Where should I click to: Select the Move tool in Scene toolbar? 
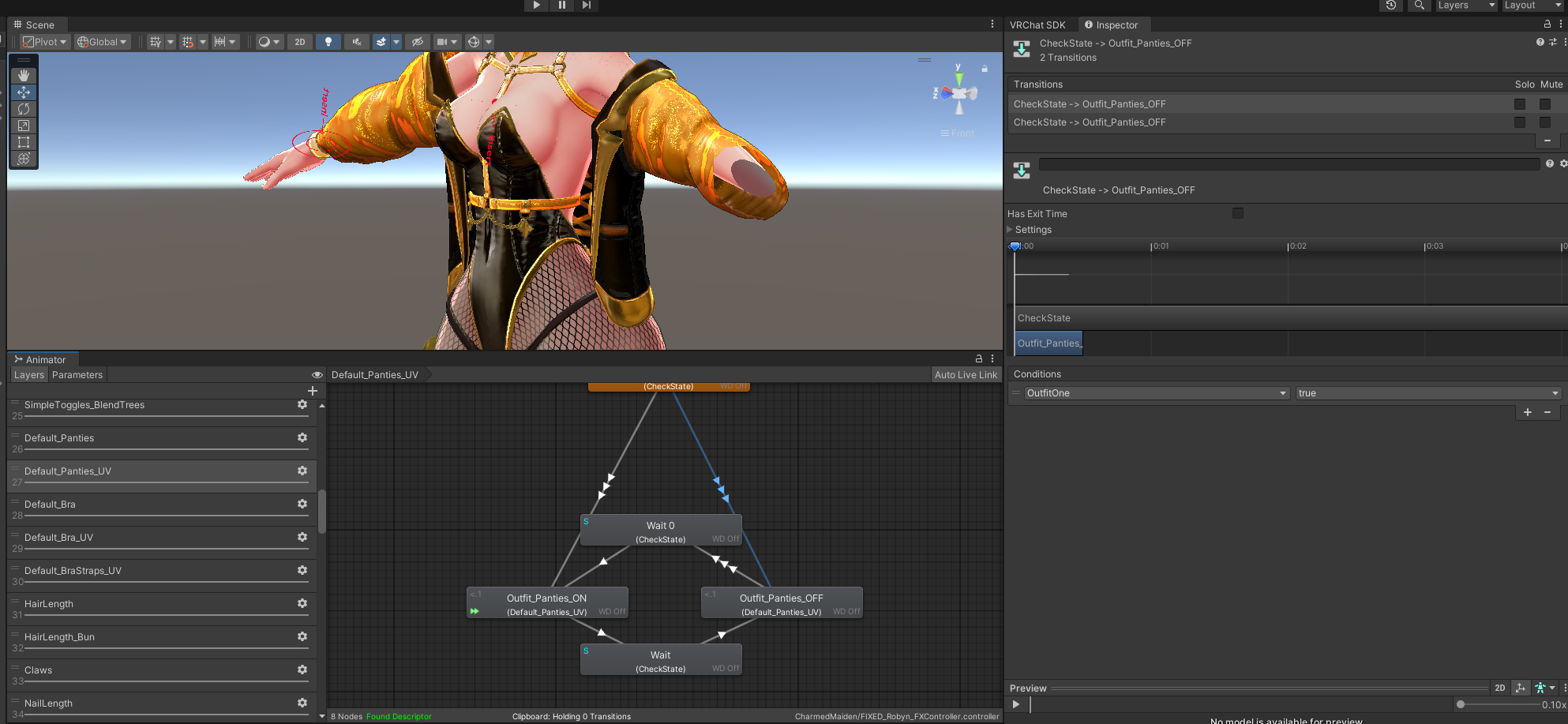point(24,92)
